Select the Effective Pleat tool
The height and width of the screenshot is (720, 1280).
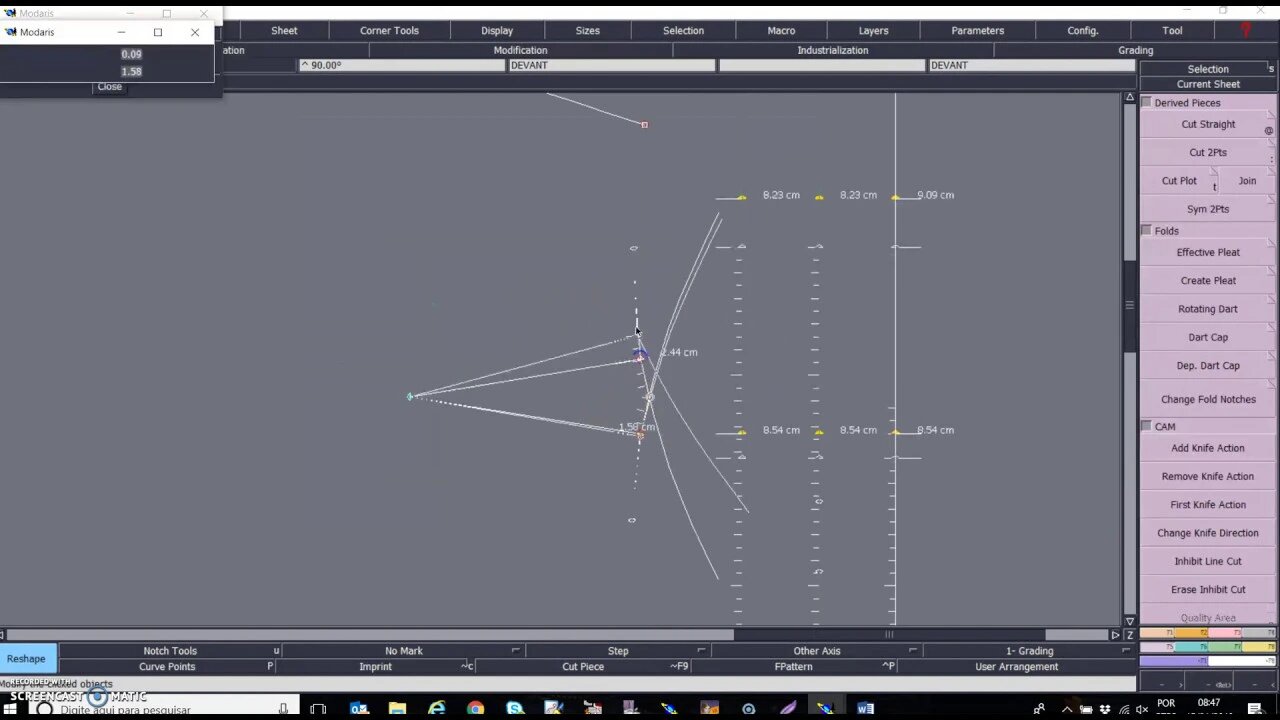(x=1208, y=252)
